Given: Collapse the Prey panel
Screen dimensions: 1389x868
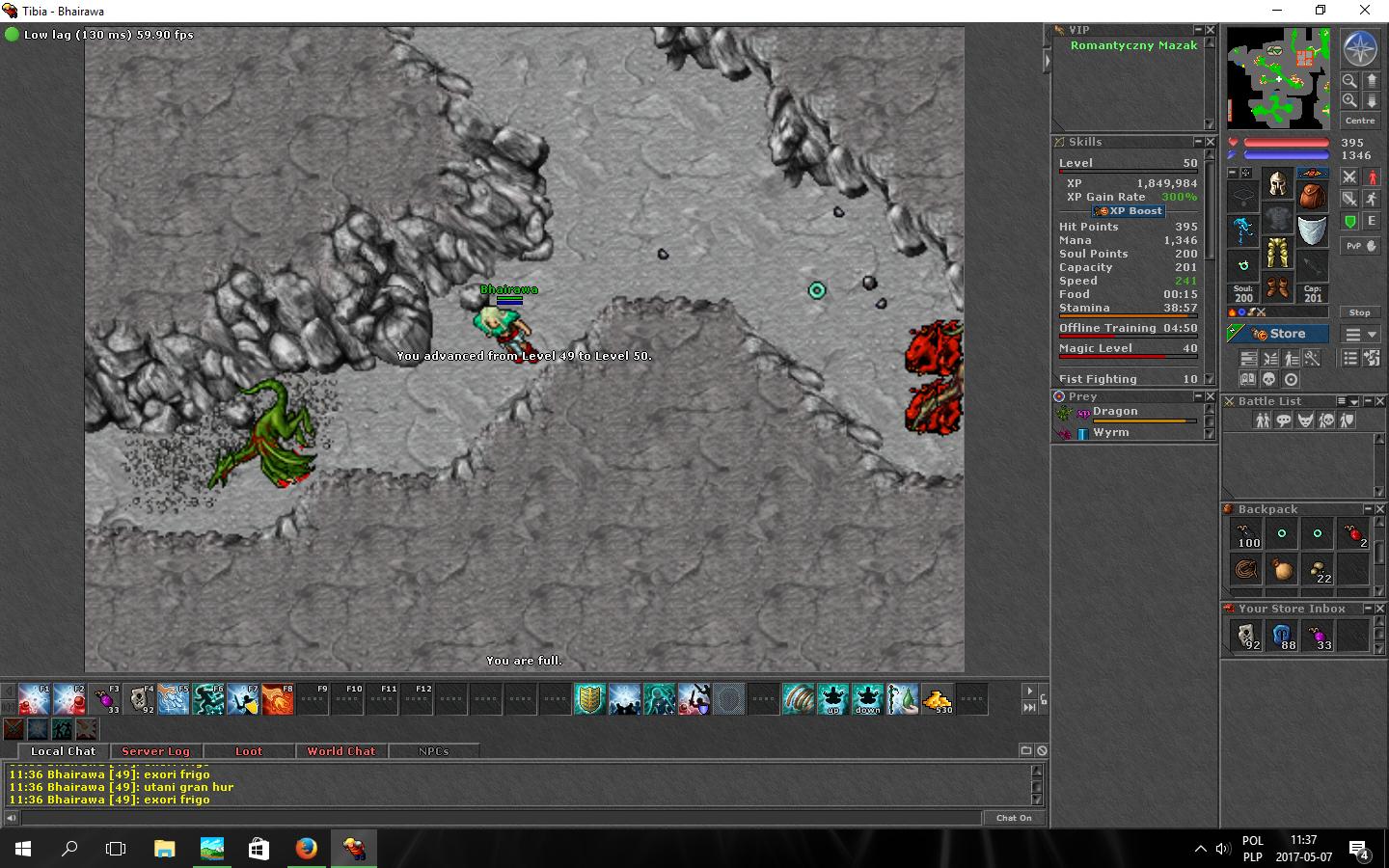Looking at the screenshot, I should coord(1198,396).
